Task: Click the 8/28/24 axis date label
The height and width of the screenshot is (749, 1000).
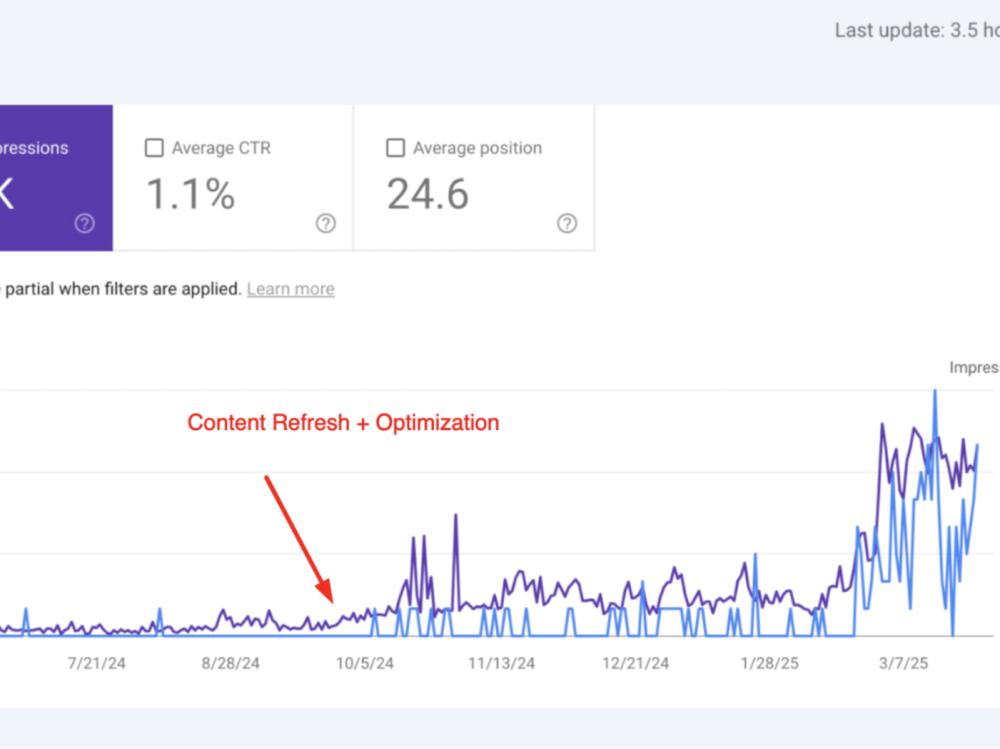Action: (x=231, y=664)
